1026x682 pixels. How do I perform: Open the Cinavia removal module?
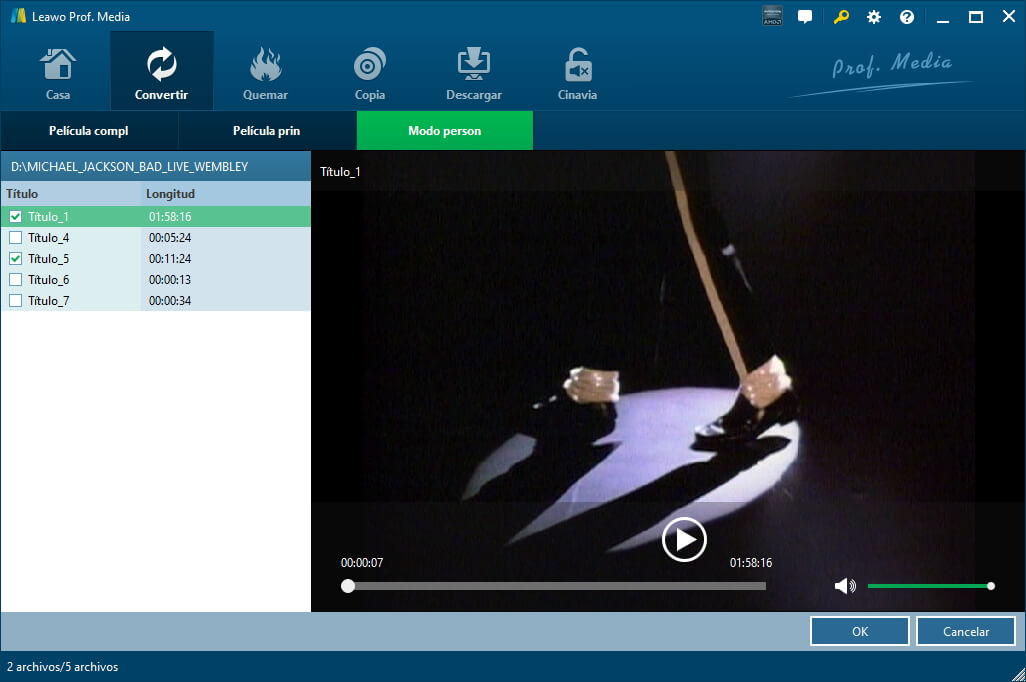(x=577, y=73)
